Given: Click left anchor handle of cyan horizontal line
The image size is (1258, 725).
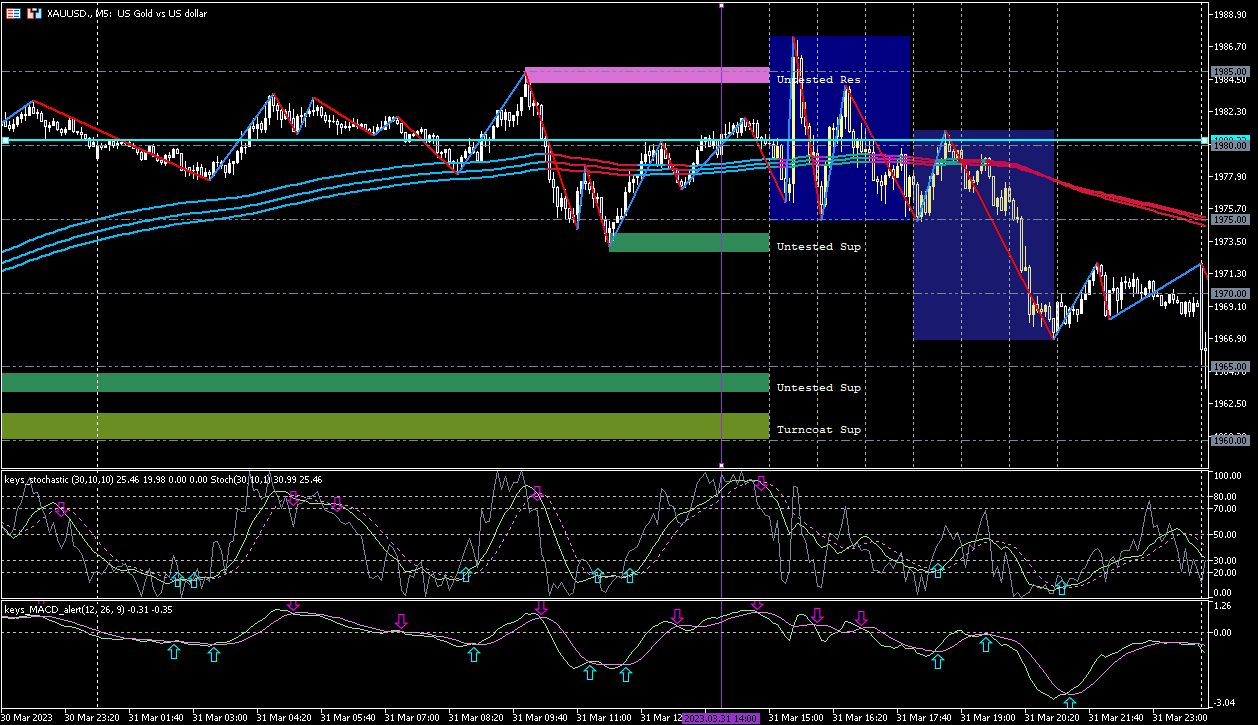Looking at the screenshot, I should point(5,141).
